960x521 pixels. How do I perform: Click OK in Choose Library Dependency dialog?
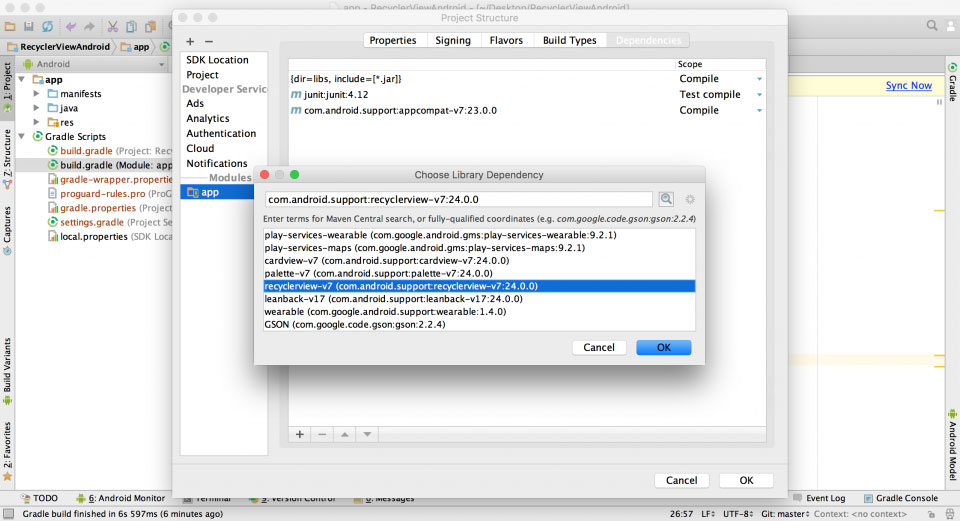(664, 348)
